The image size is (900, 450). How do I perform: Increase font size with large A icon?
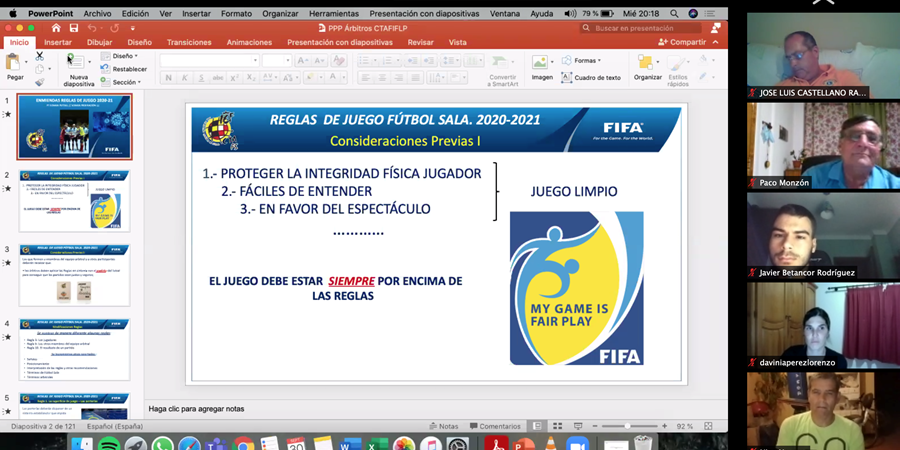[x=303, y=61]
